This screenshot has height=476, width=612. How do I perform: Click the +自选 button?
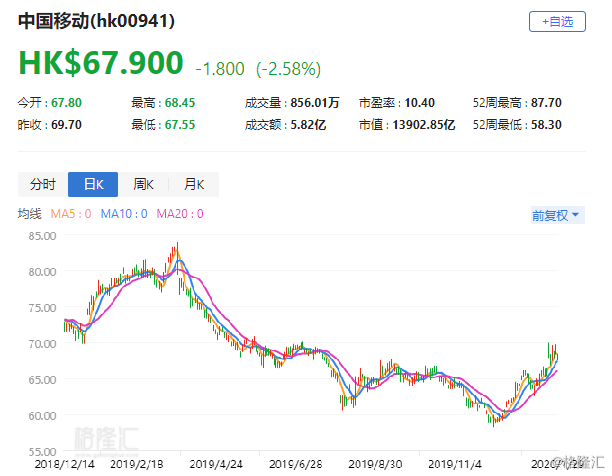[557, 21]
